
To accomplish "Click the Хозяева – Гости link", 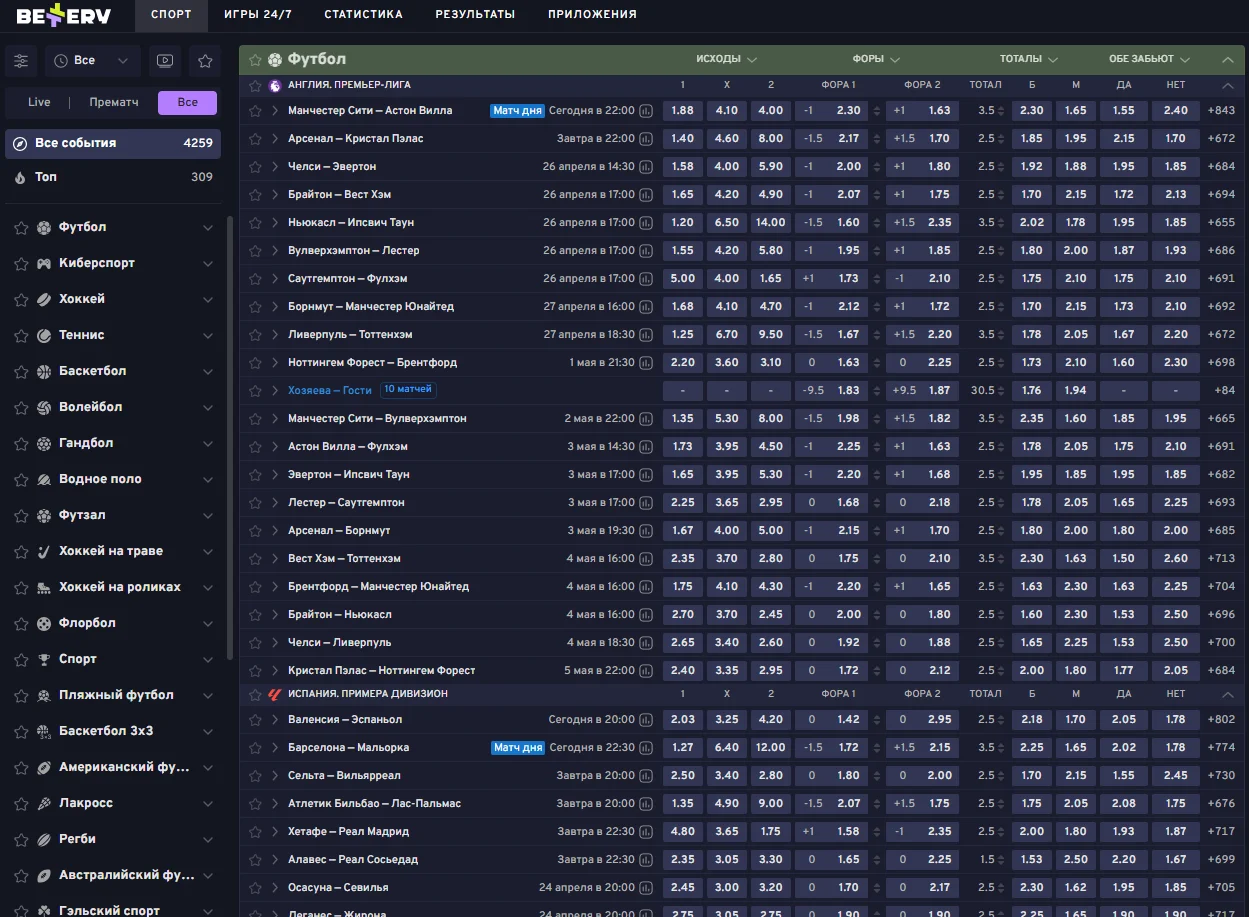I will click(329, 390).
